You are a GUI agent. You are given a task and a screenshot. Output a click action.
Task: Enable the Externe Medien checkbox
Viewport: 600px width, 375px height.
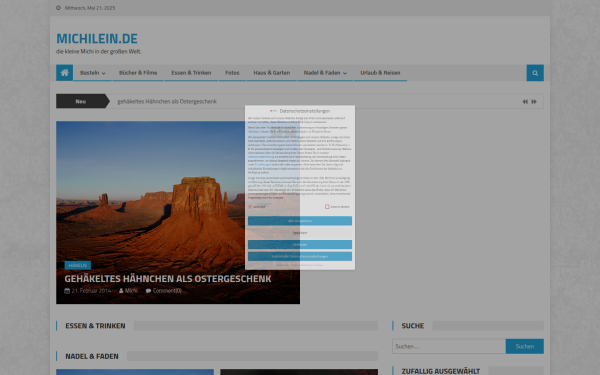click(327, 207)
